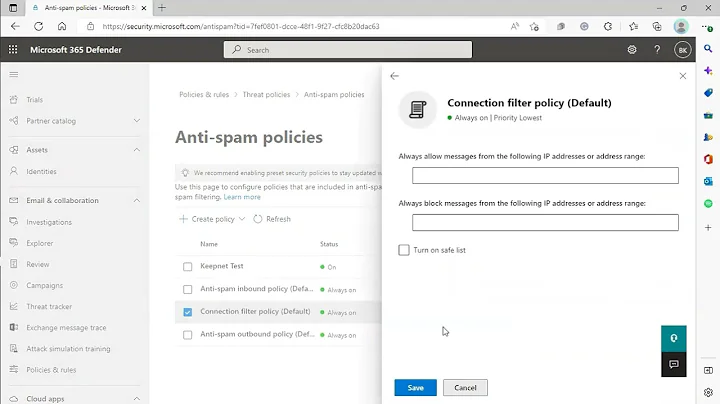Click the Defender search box

(348, 50)
